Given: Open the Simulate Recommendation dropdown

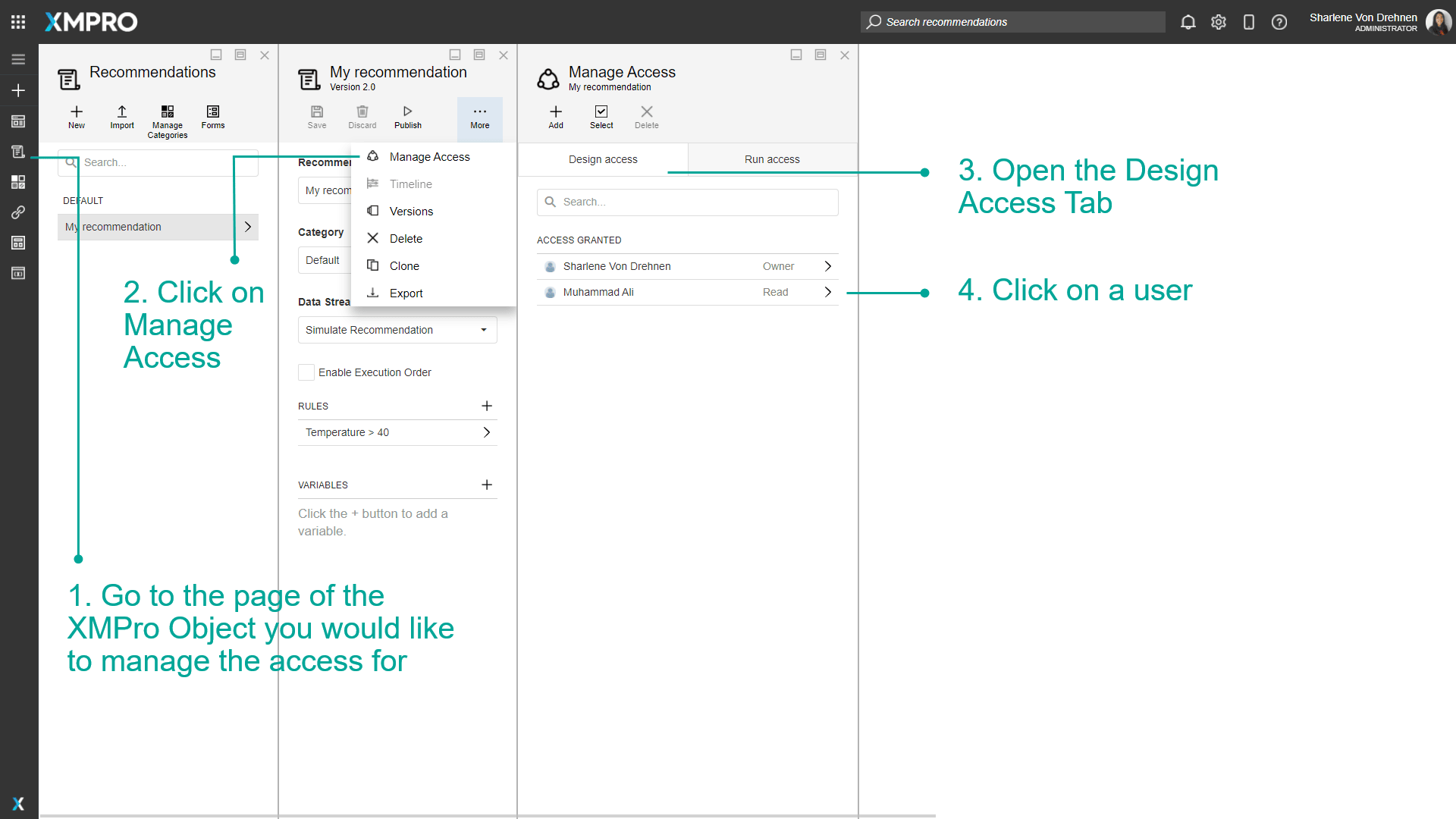Looking at the screenshot, I should [x=397, y=329].
